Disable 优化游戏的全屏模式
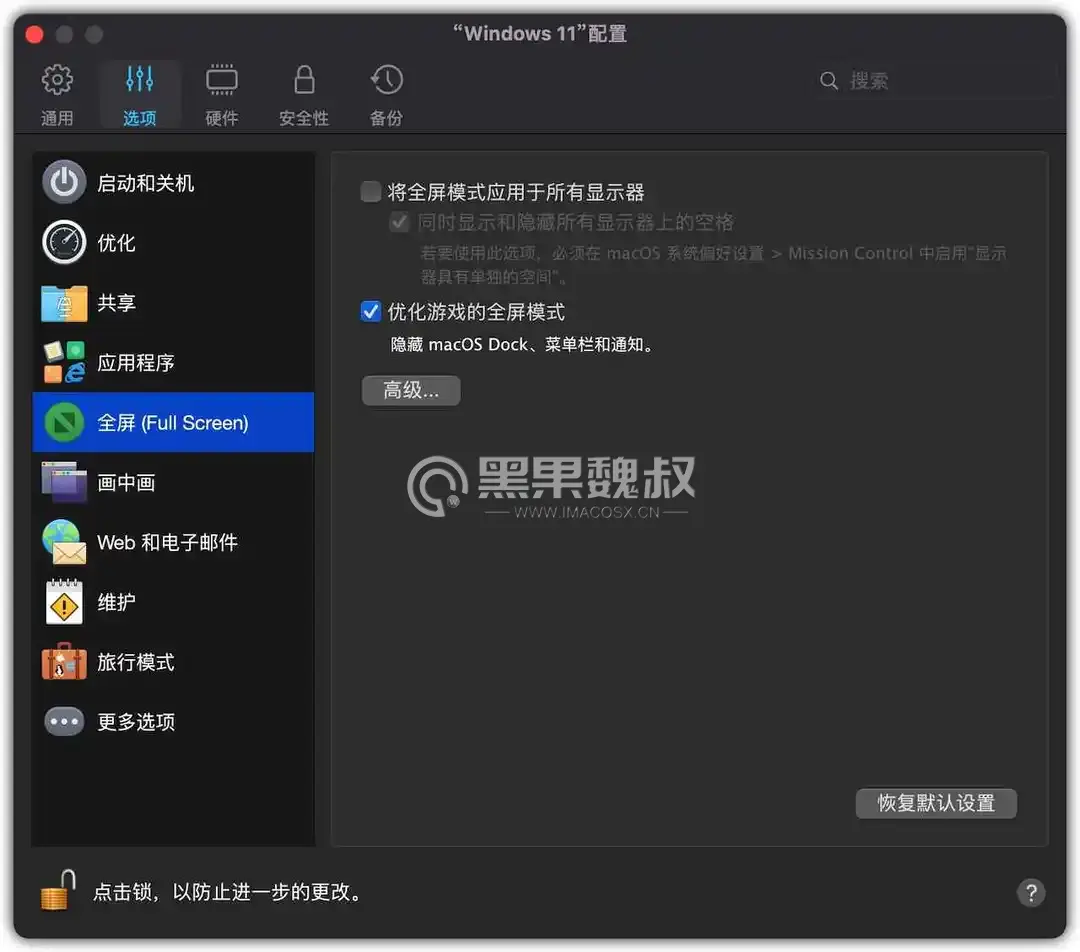Viewport: 1080px width, 952px height. click(x=370, y=311)
